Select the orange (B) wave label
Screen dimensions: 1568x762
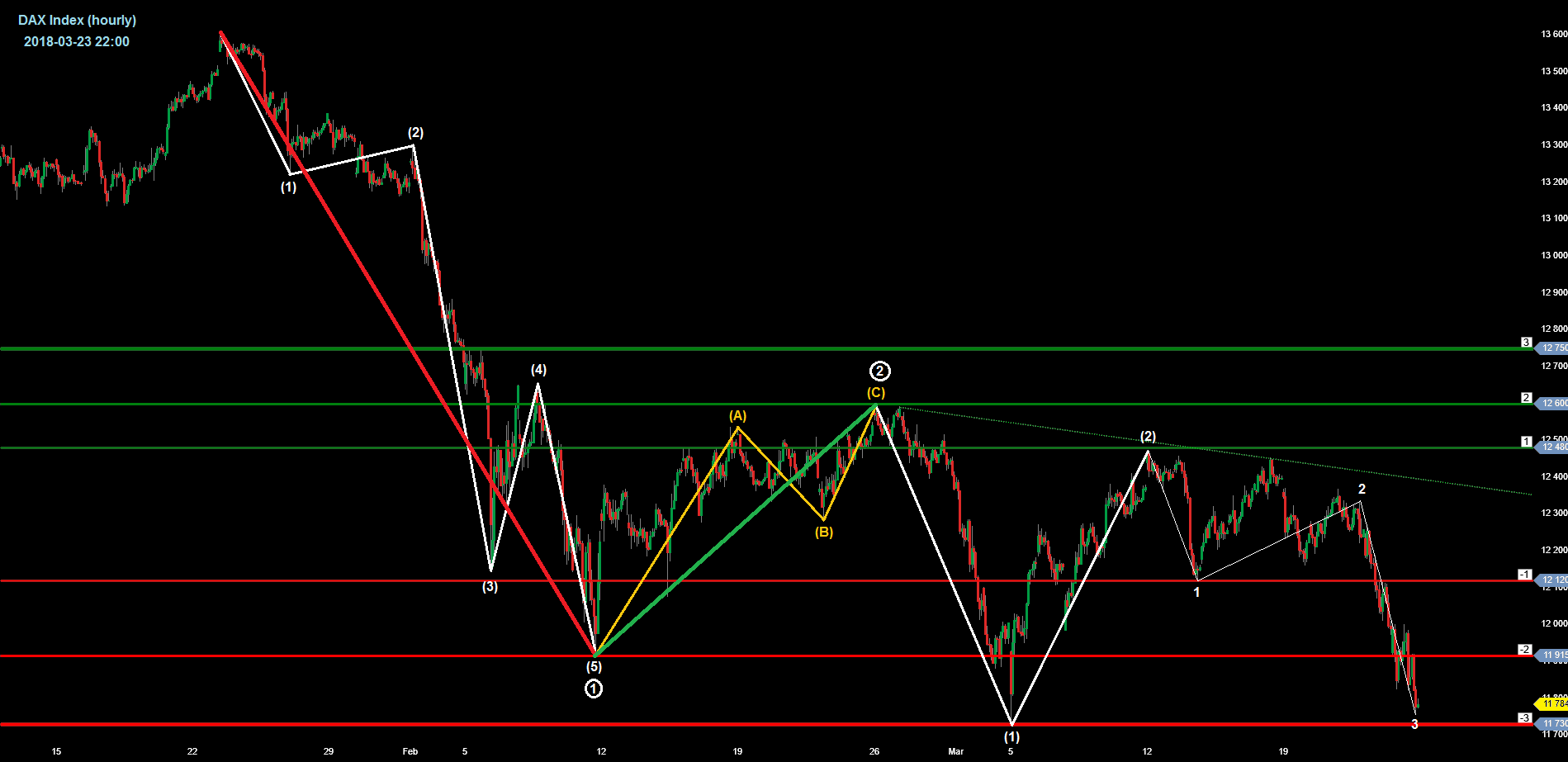(x=824, y=532)
